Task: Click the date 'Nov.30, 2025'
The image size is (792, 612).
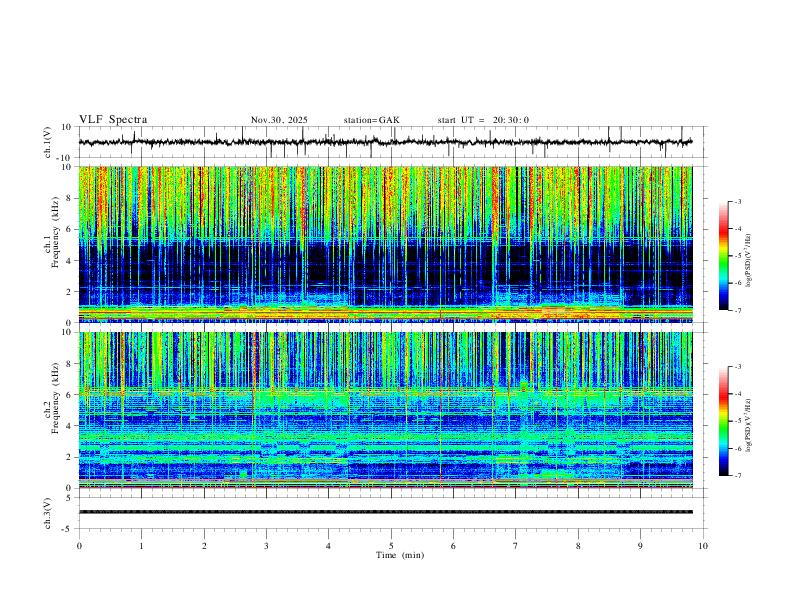Action: (279, 120)
